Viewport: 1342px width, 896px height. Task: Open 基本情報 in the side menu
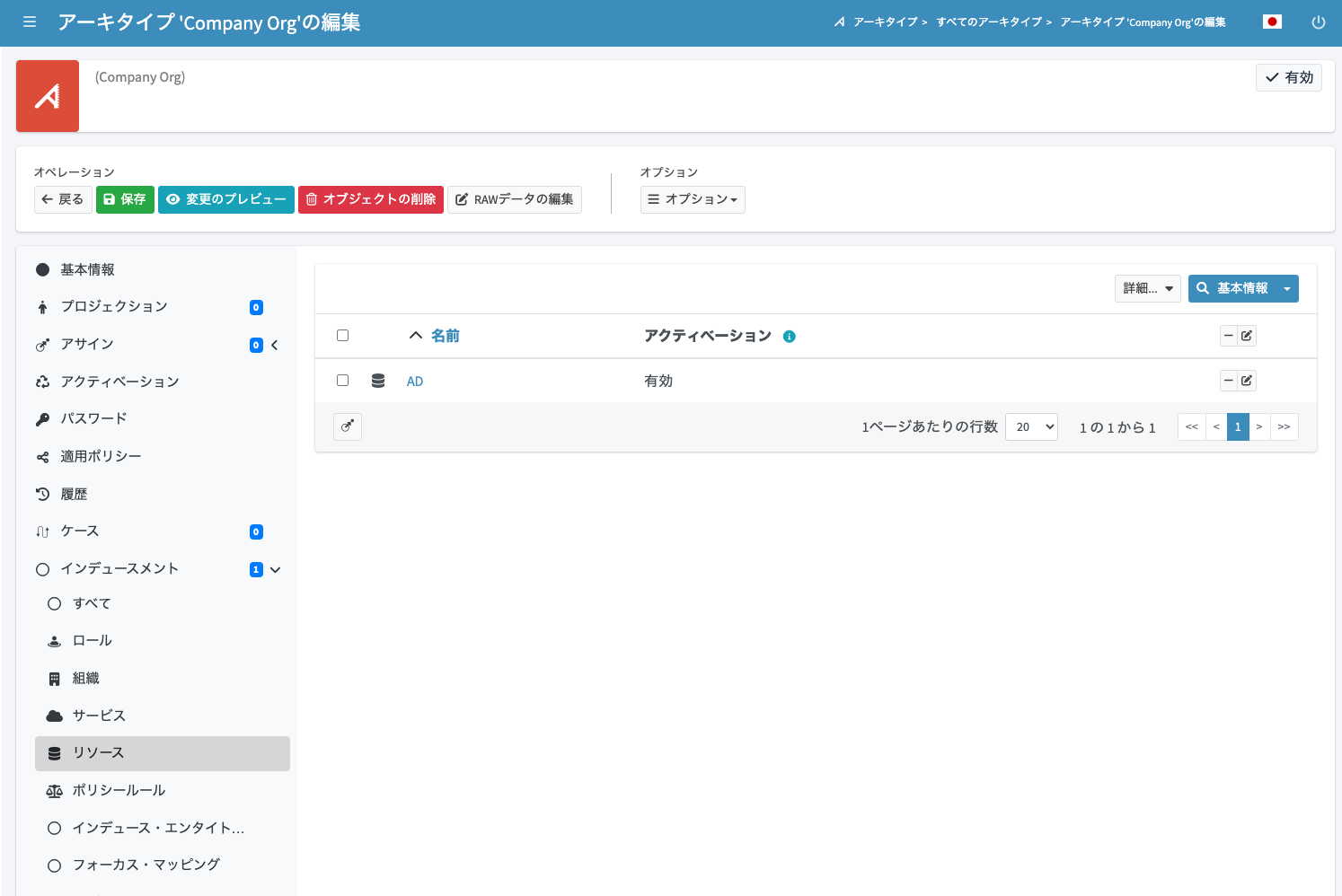click(x=162, y=269)
